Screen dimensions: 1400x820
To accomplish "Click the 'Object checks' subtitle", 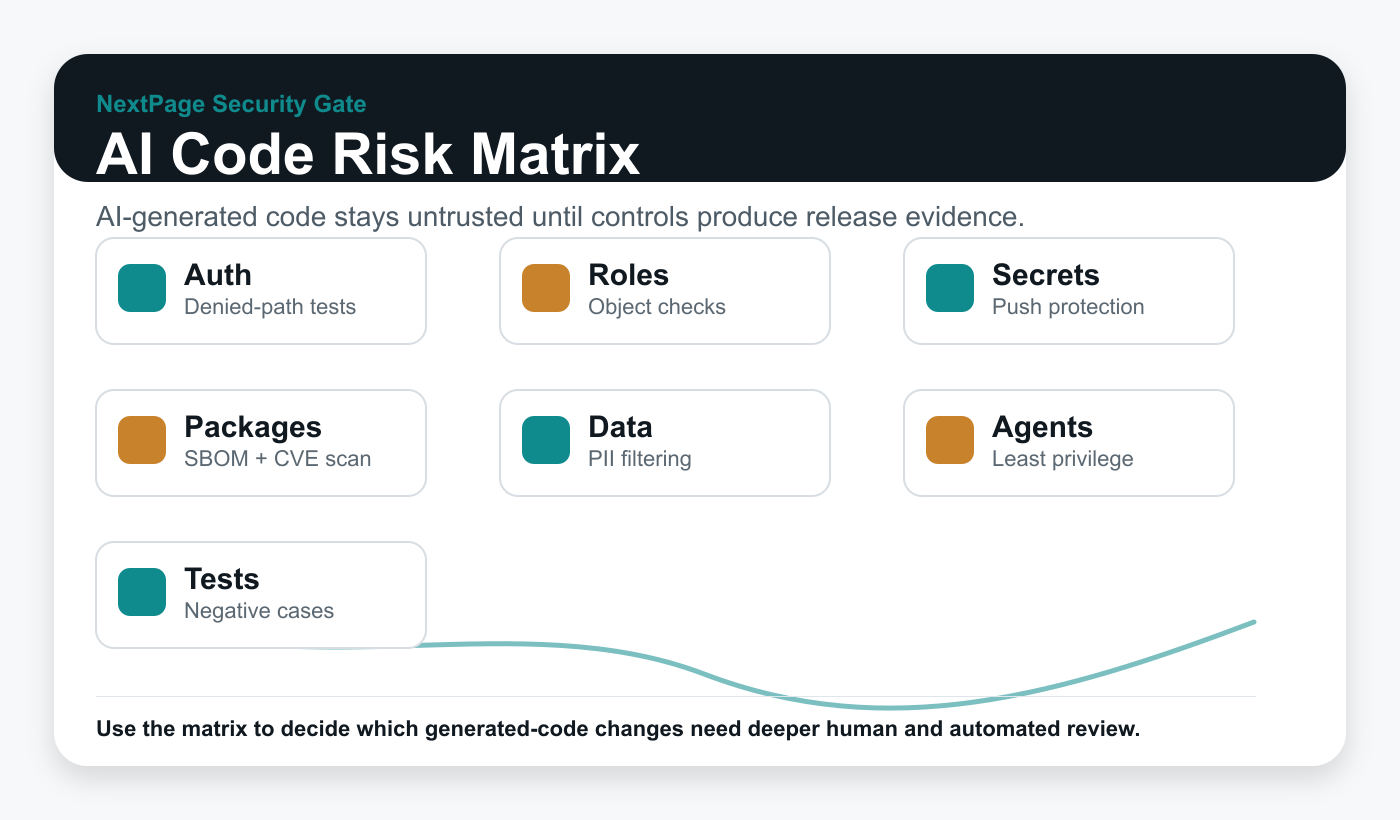I will [x=657, y=307].
